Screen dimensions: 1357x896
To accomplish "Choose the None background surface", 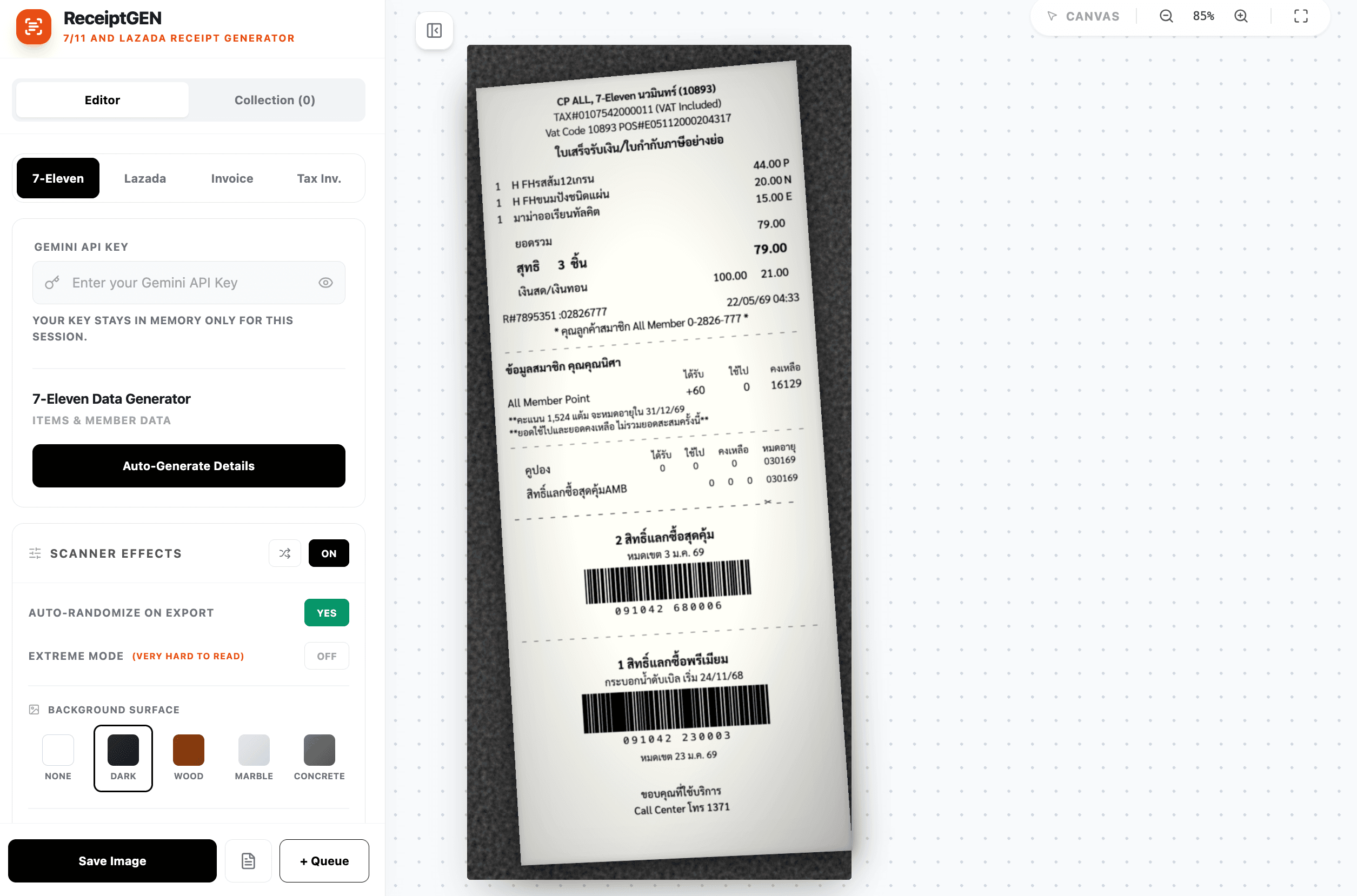I will pyautogui.click(x=58, y=758).
